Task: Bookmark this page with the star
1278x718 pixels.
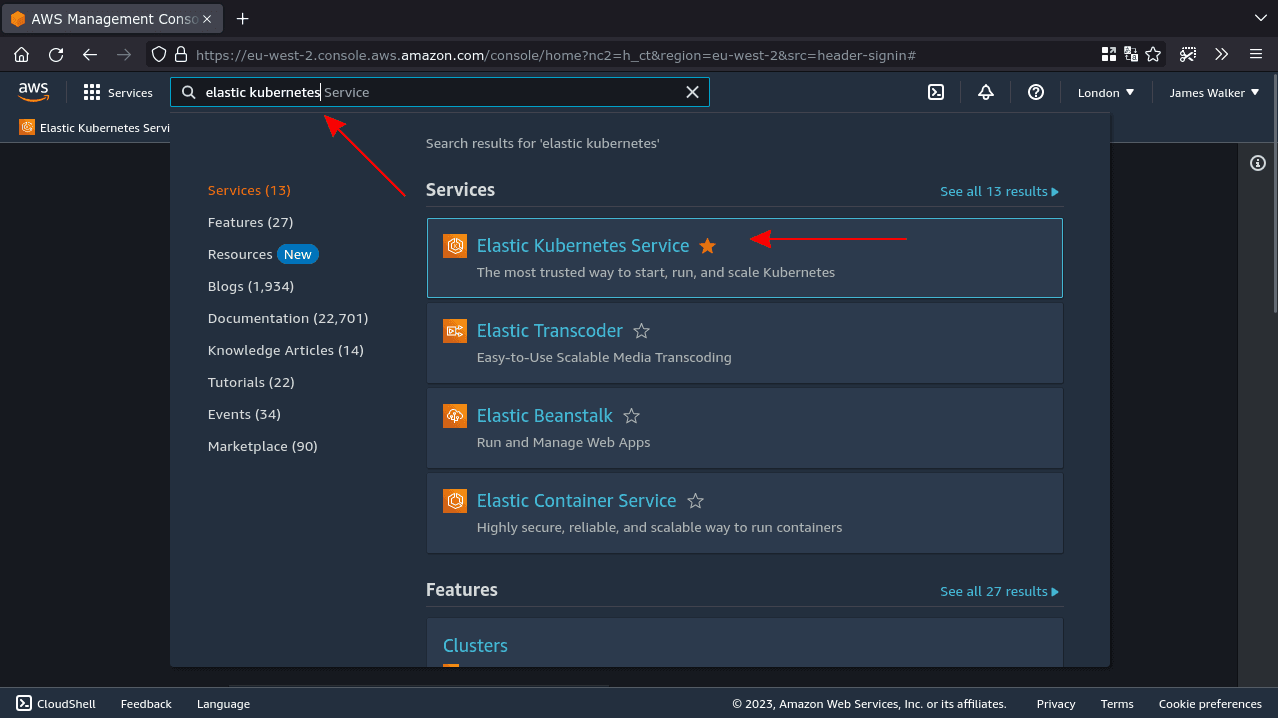Action: click(1153, 54)
